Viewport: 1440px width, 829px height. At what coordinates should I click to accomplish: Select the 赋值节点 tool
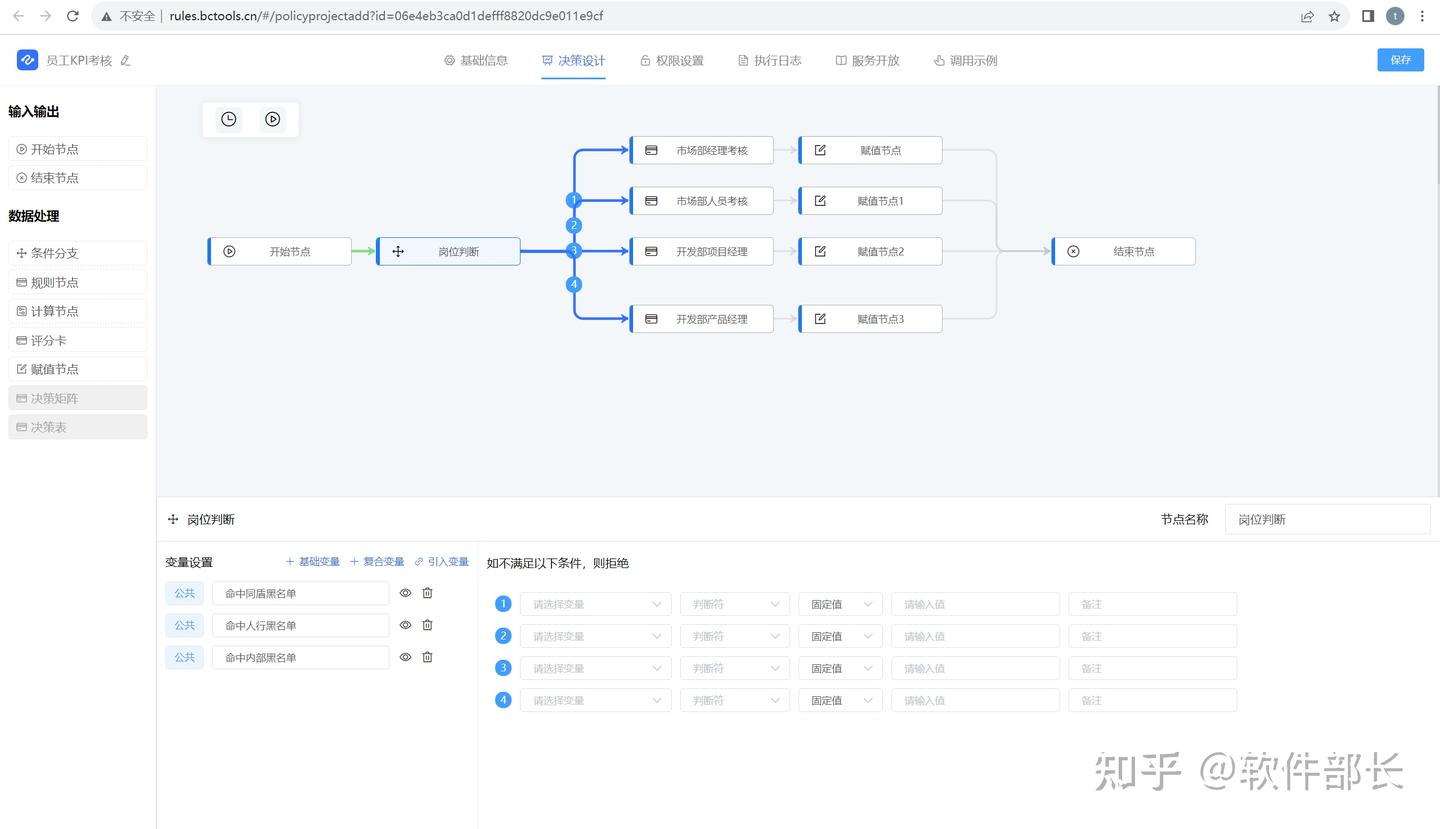click(x=77, y=368)
